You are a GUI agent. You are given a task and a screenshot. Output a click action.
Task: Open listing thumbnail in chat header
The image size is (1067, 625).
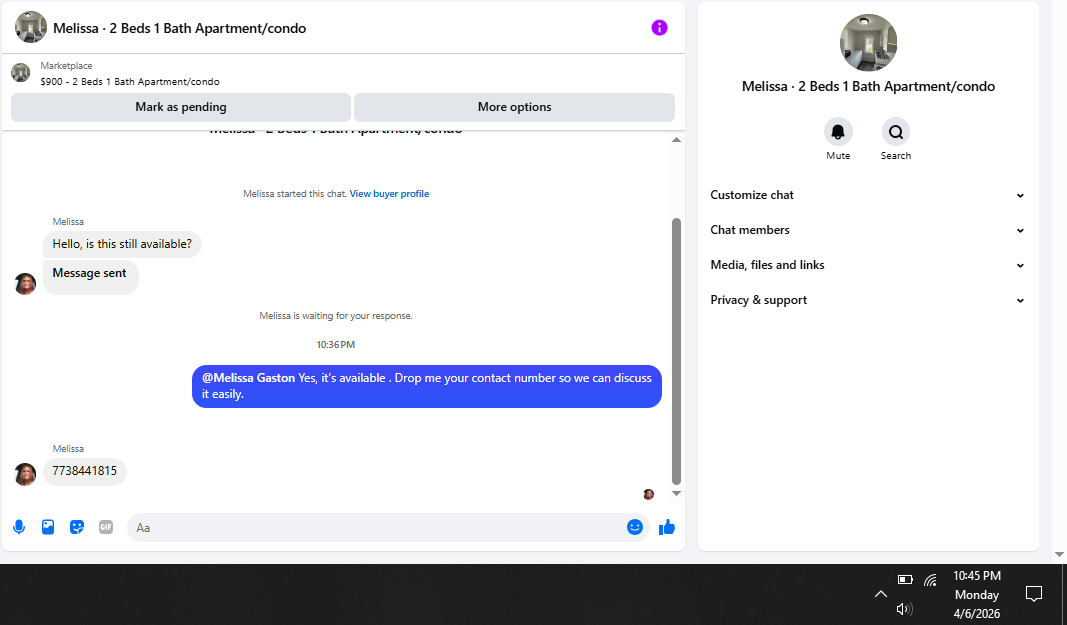pyautogui.click(x=31, y=27)
